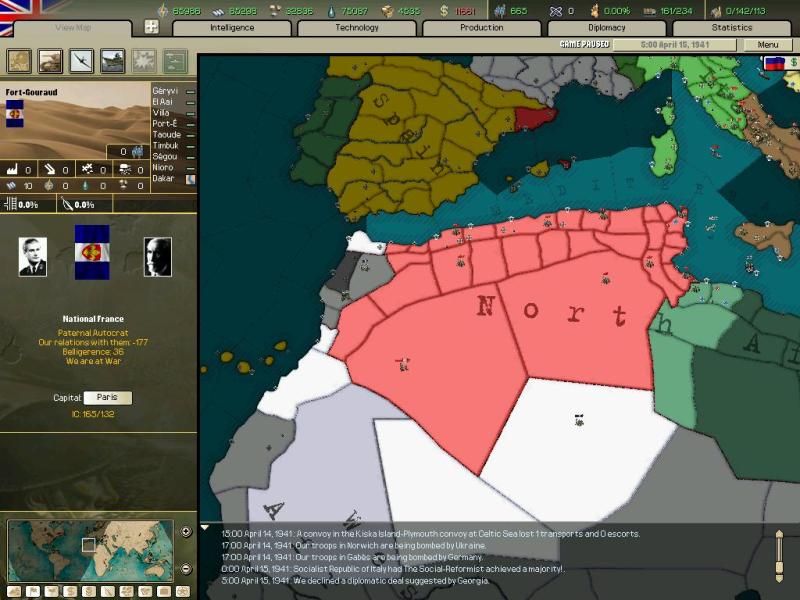Click the oil droplet resource icon
Viewport: 800px width, 600px height.
tap(332, 11)
